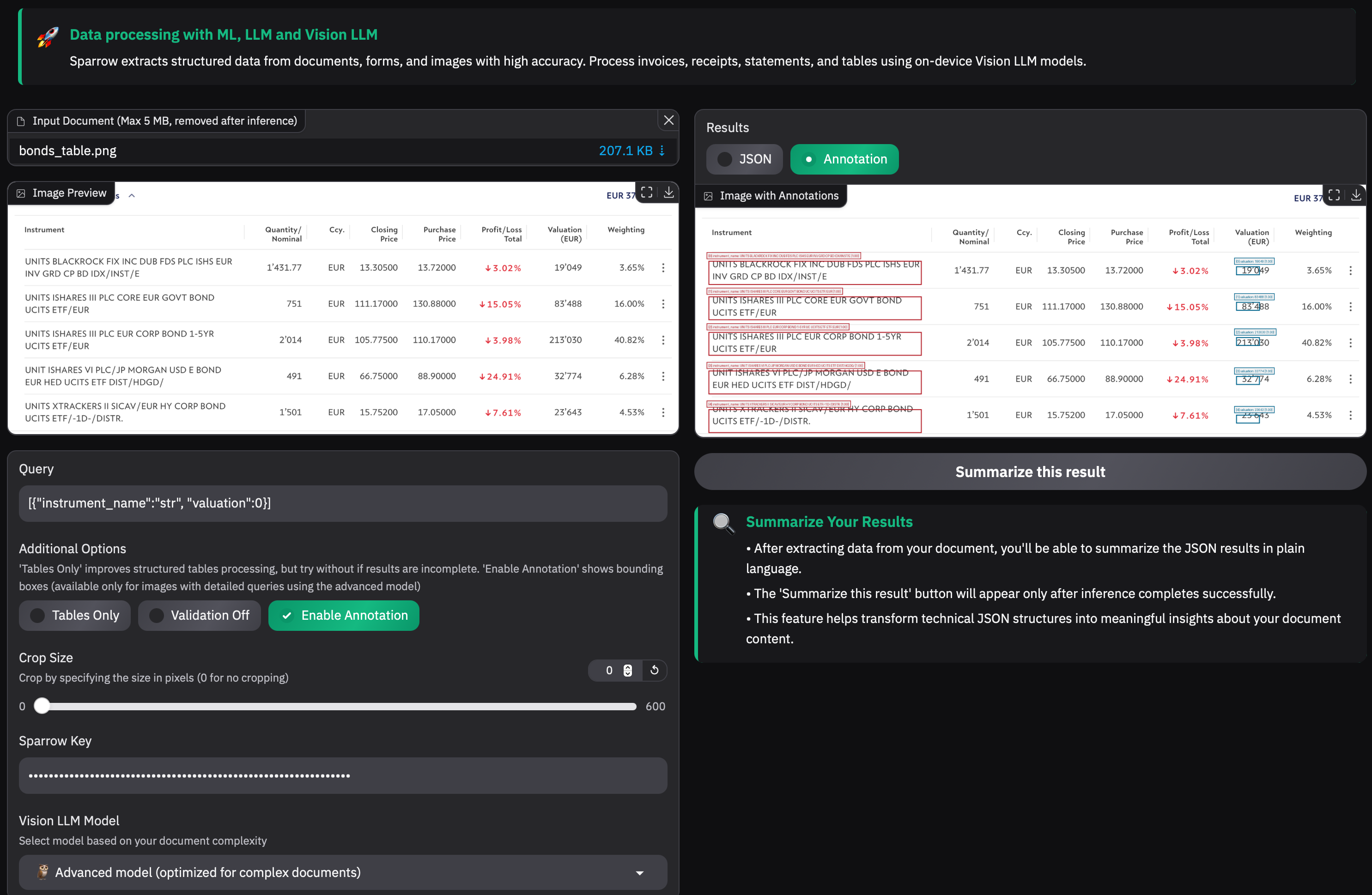Image resolution: width=1372 pixels, height=895 pixels.
Task: Download the annotated image
Action: [1356, 195]
